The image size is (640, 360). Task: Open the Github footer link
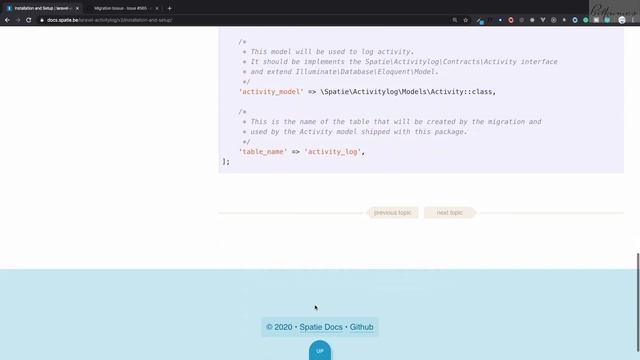click(362, 327)
